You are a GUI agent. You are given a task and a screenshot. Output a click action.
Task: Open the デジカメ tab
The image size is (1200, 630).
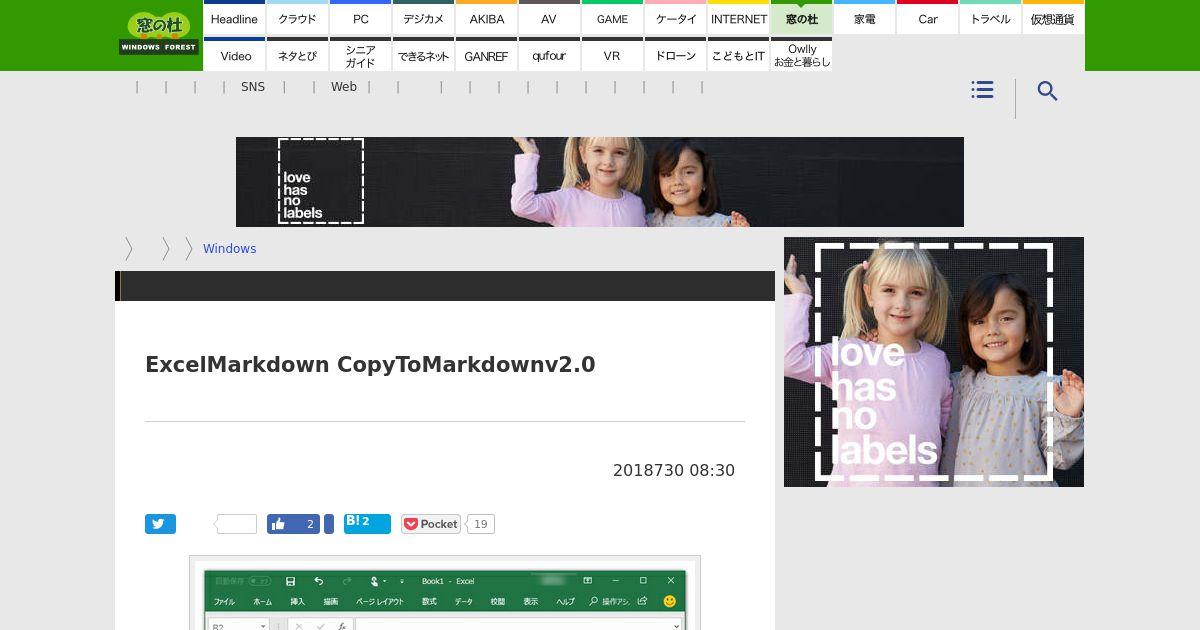coord(423,18)
